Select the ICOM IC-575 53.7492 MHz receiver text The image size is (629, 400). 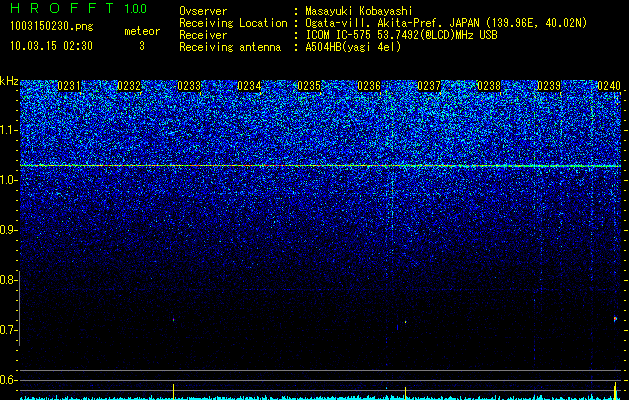401,35
